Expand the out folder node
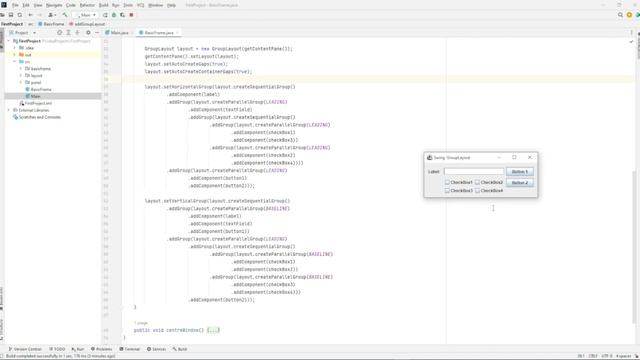 [15, 55]
